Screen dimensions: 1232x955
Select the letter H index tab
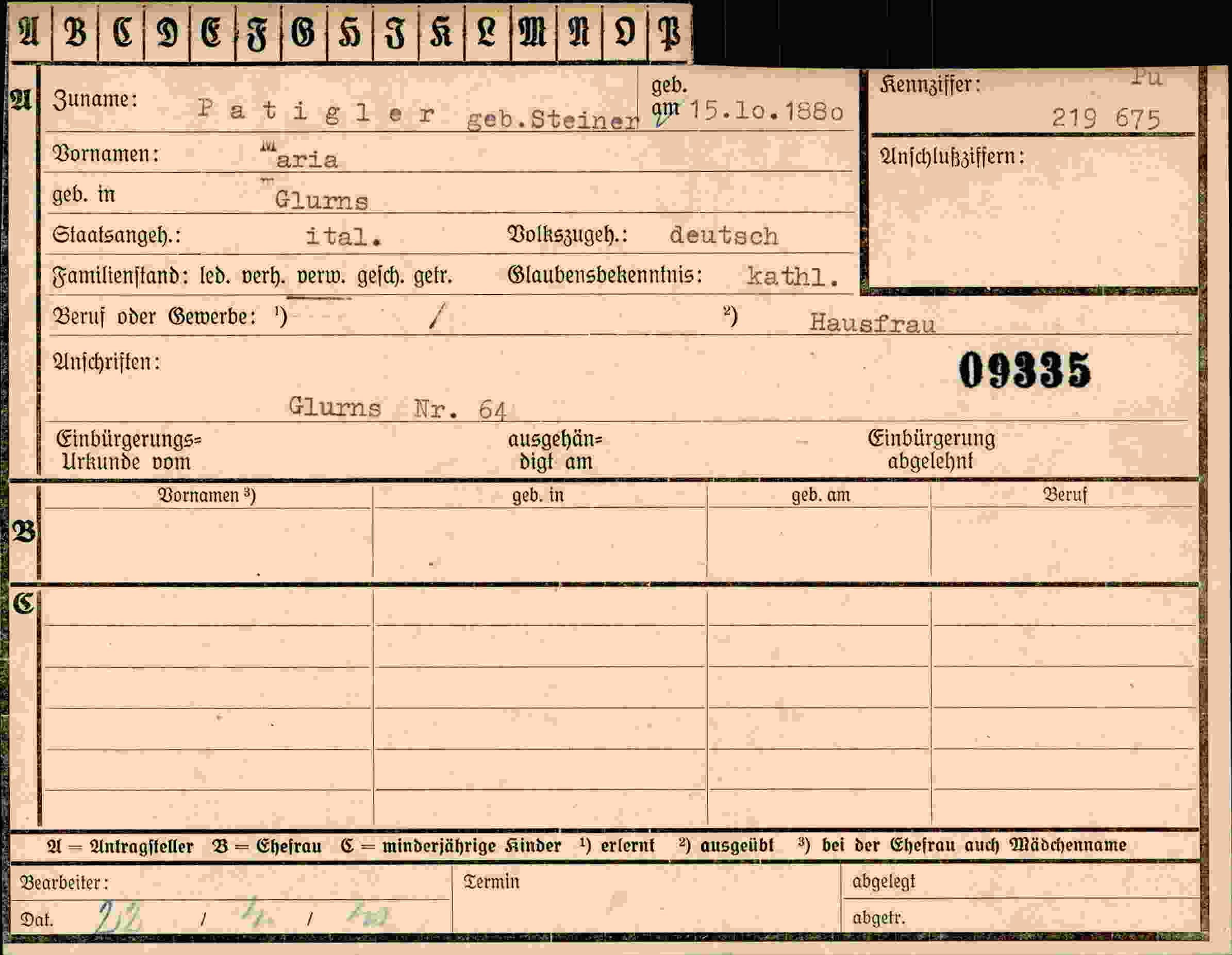[x=349, y=32]
